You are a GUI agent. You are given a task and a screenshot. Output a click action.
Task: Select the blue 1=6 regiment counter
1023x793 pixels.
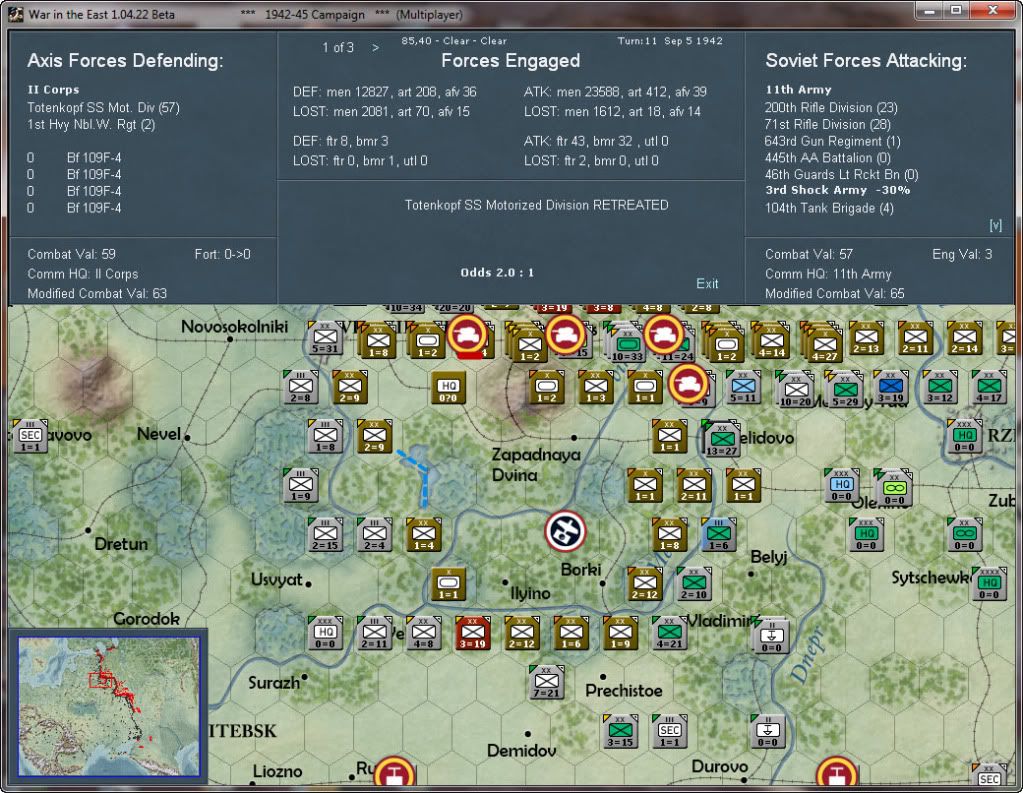click(718, 534)
